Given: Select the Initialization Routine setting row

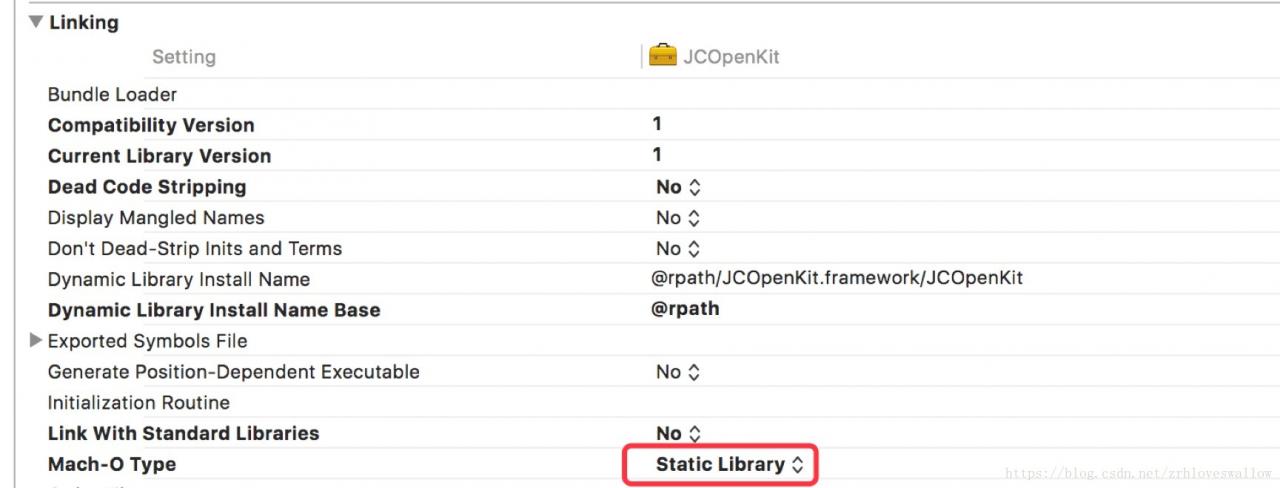Looking at the screenshot, I should 139,403.
